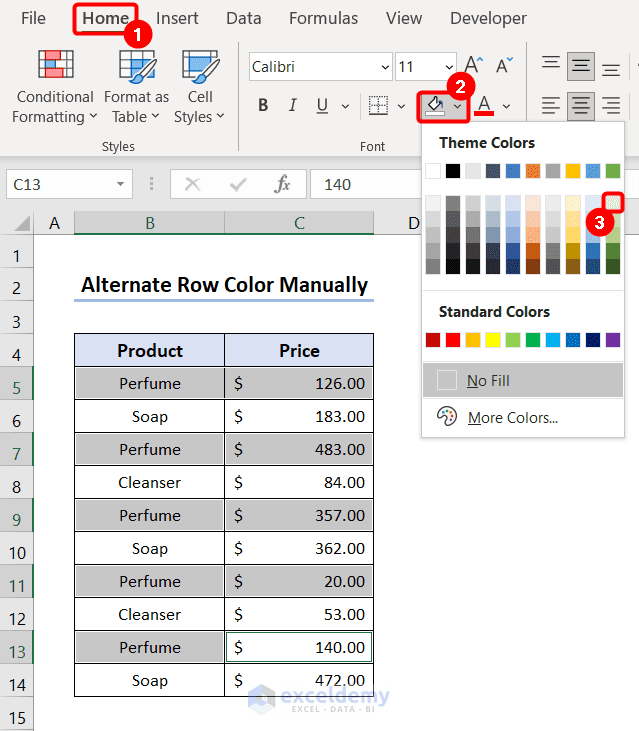Open the font size 11 dropdown
639x731 pixels.
pyautogui.click(x=449, y=67)
